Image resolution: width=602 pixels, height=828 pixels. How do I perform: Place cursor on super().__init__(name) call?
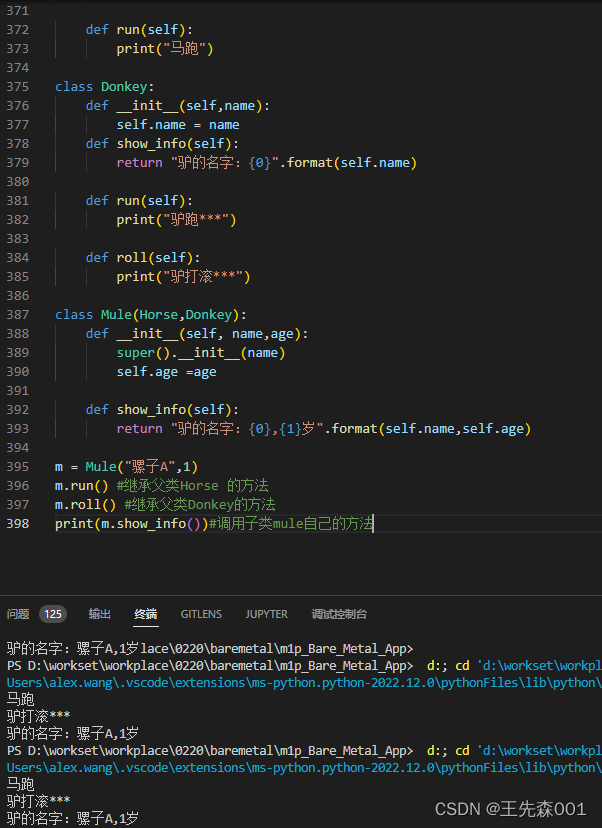pos(200,353)
